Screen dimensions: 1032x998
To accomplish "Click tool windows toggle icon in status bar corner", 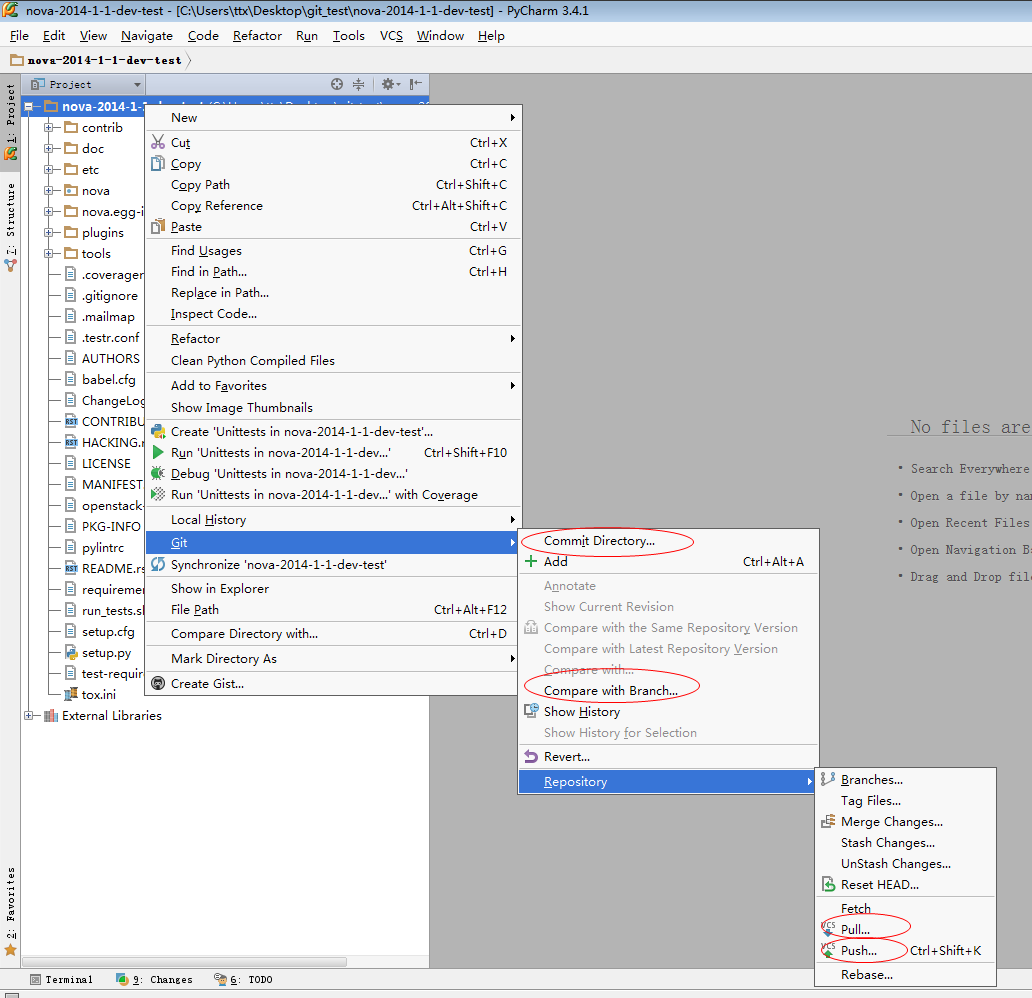I will tap(11, 995).
